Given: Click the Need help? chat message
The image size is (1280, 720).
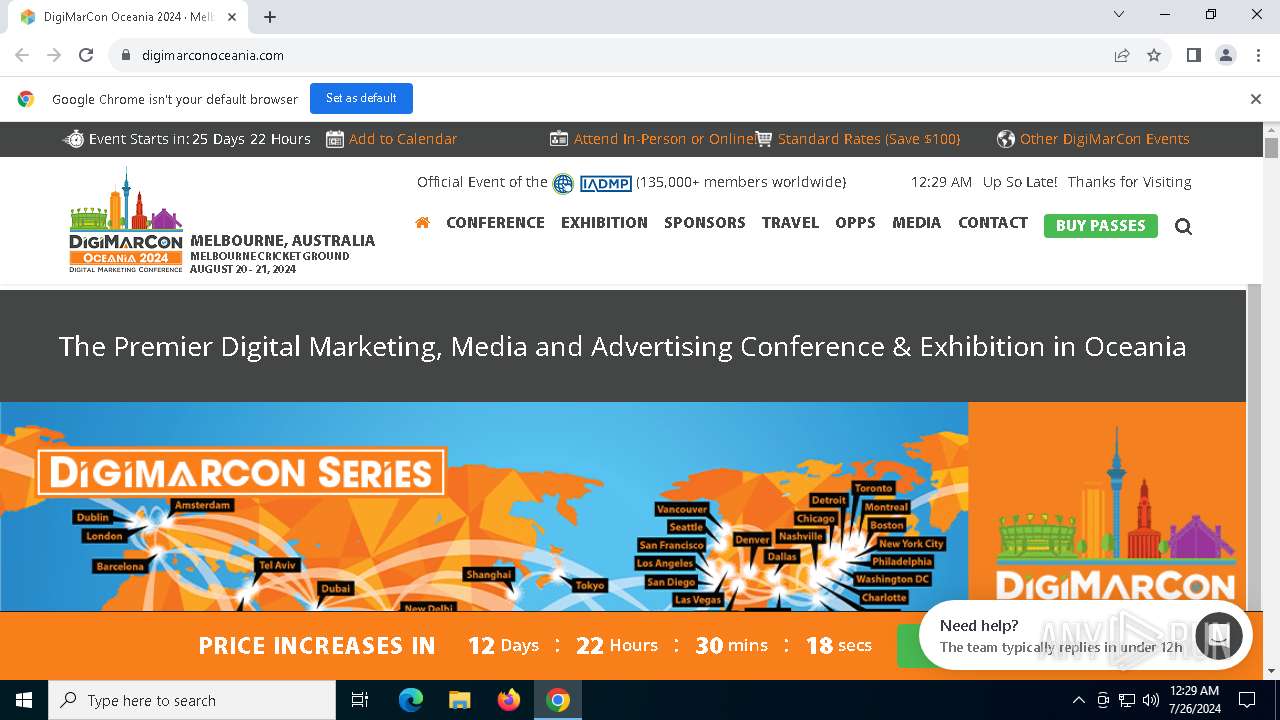Looking at the screenshot, I should [x=1061, y=636].
